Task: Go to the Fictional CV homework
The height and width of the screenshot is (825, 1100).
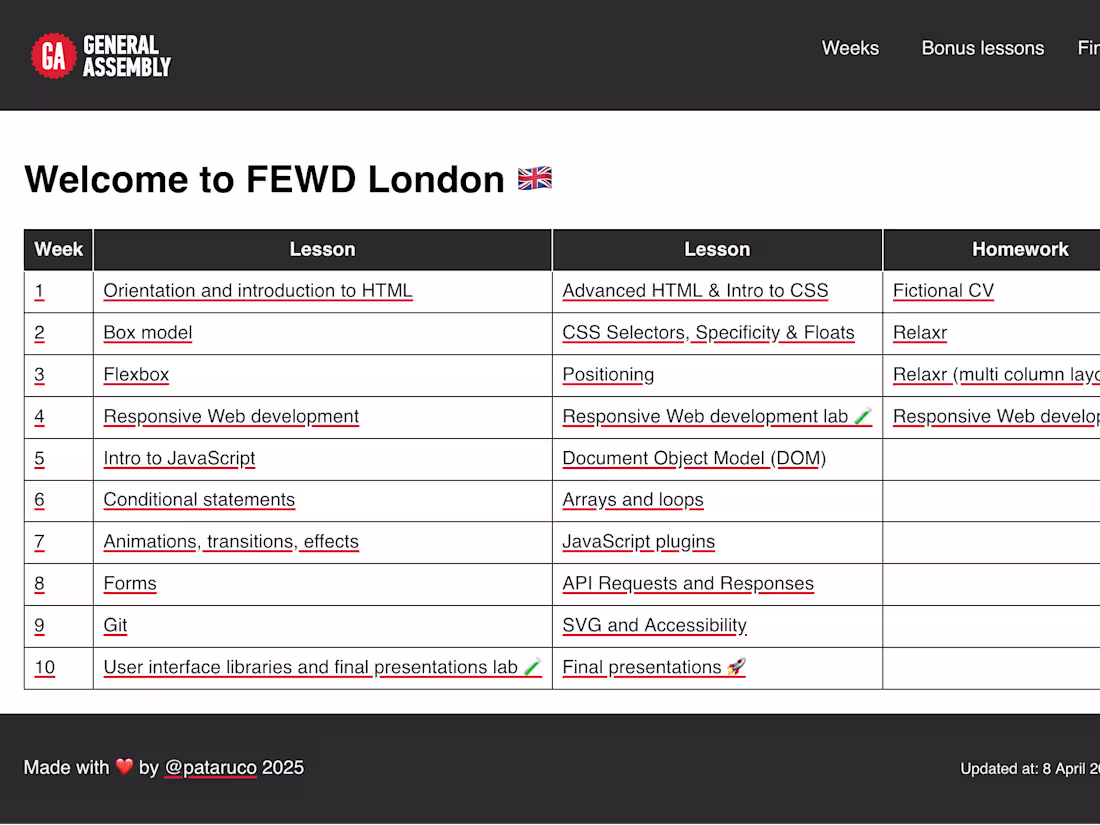Action: point(943,291)
